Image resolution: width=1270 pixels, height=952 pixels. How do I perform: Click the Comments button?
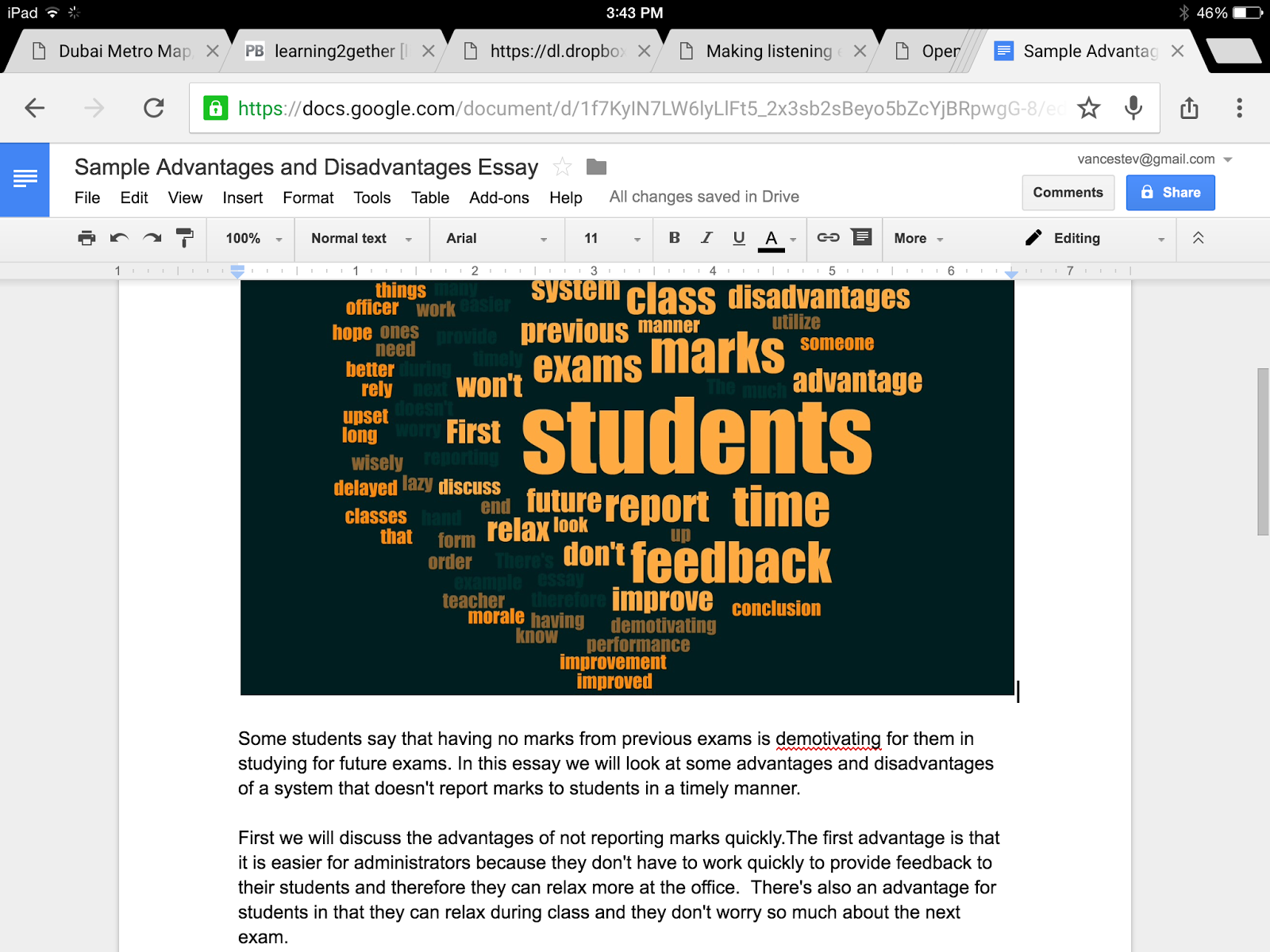(1068, 193)
